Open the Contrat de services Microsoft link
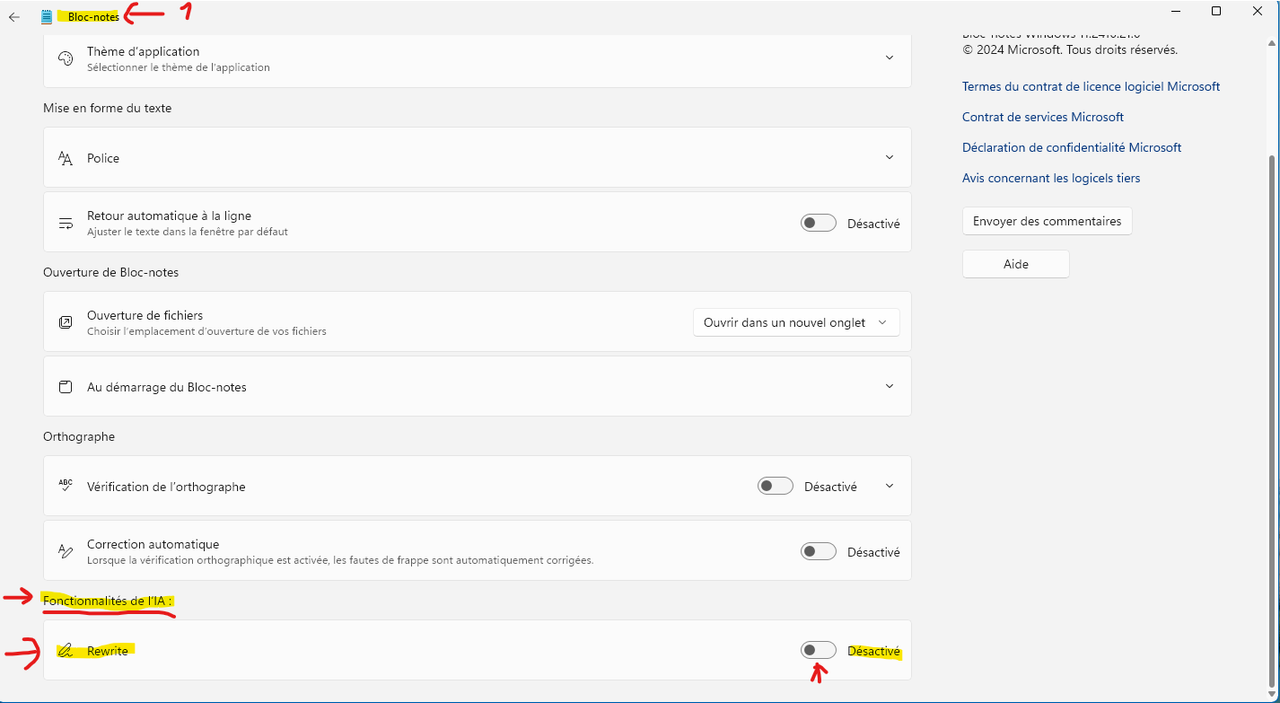The height and width of the screenshot is (703, 1280). (1043, 117)
